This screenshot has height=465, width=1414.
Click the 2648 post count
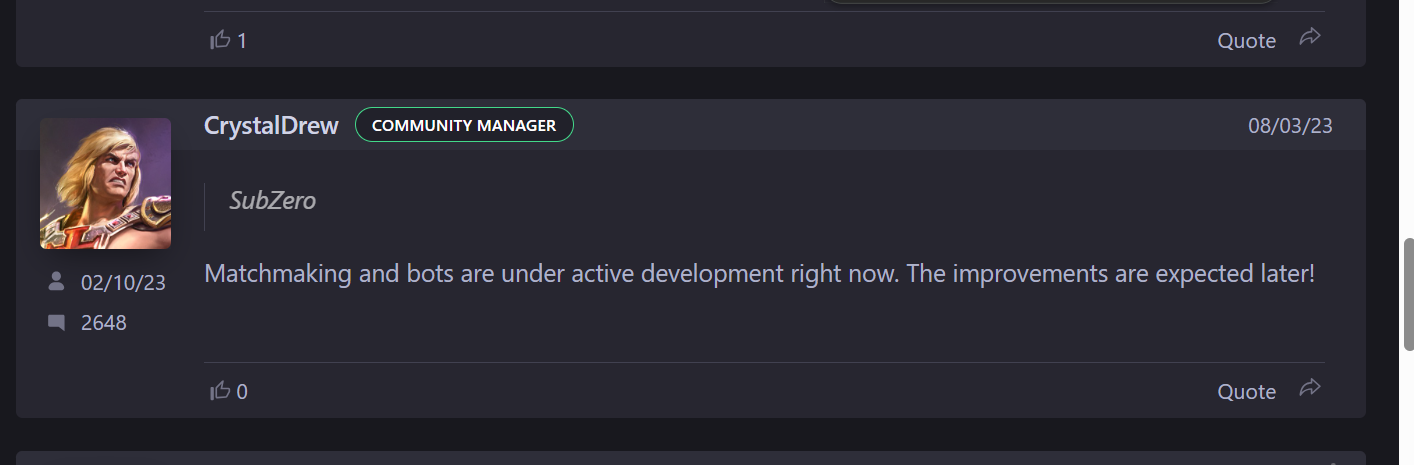click(x=104, y=323)
